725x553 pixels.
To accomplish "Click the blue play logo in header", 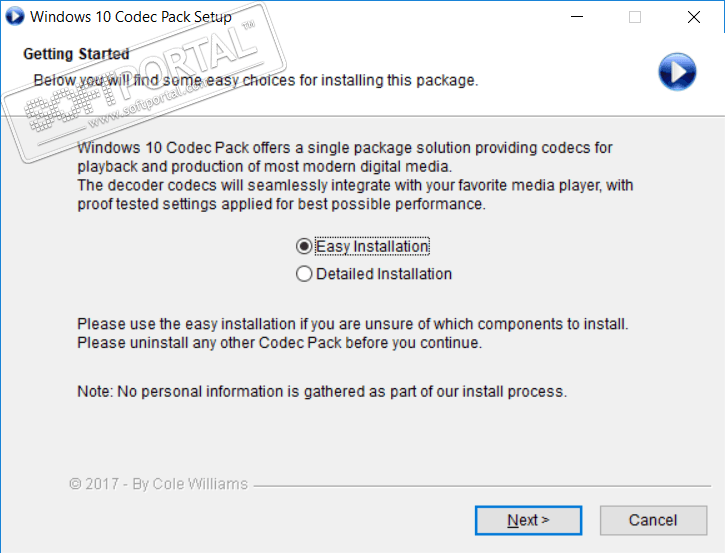I will pos(677,72).
